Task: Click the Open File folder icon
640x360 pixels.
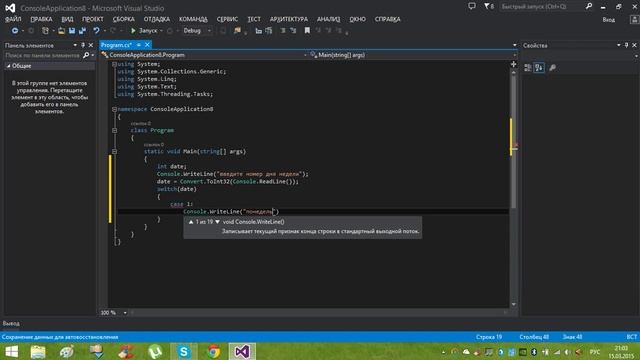Action: click(61, 31)
